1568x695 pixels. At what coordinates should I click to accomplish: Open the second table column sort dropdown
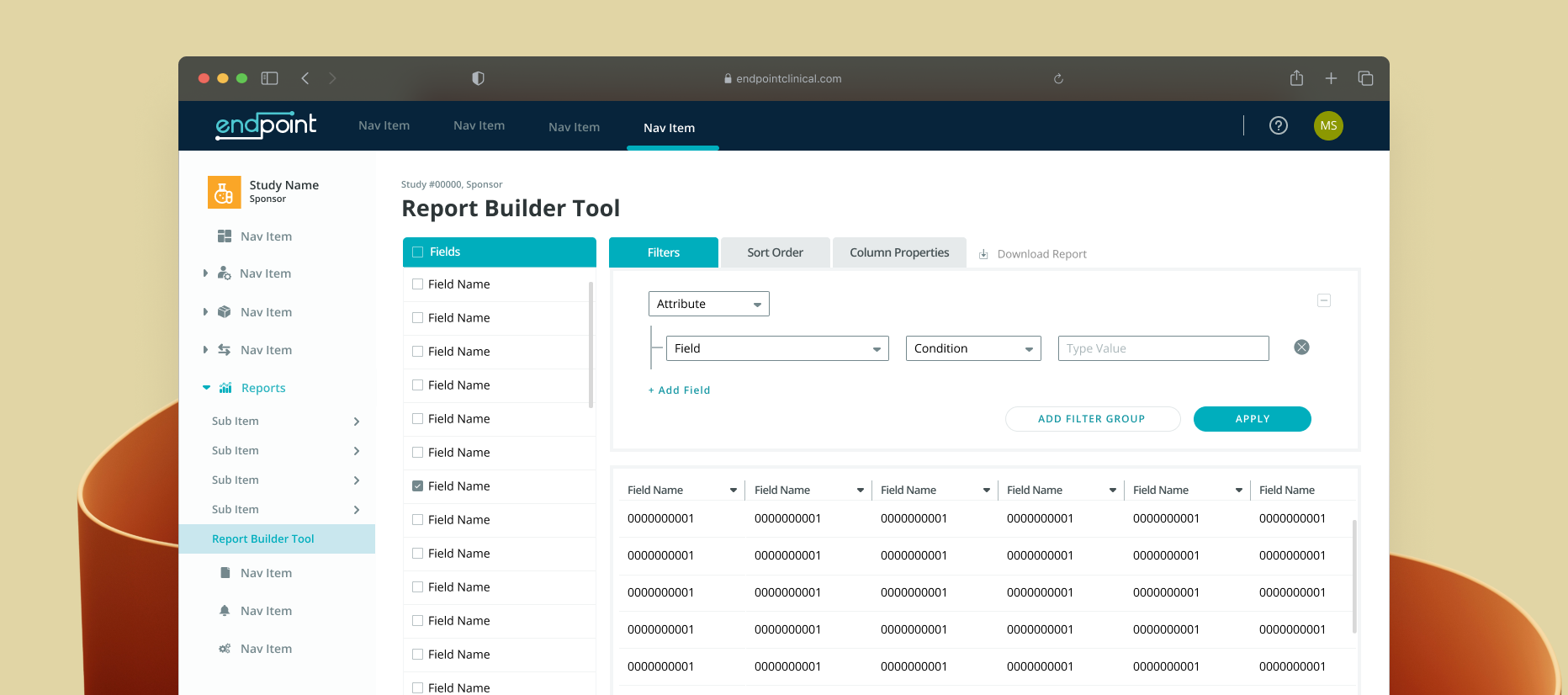861,491
